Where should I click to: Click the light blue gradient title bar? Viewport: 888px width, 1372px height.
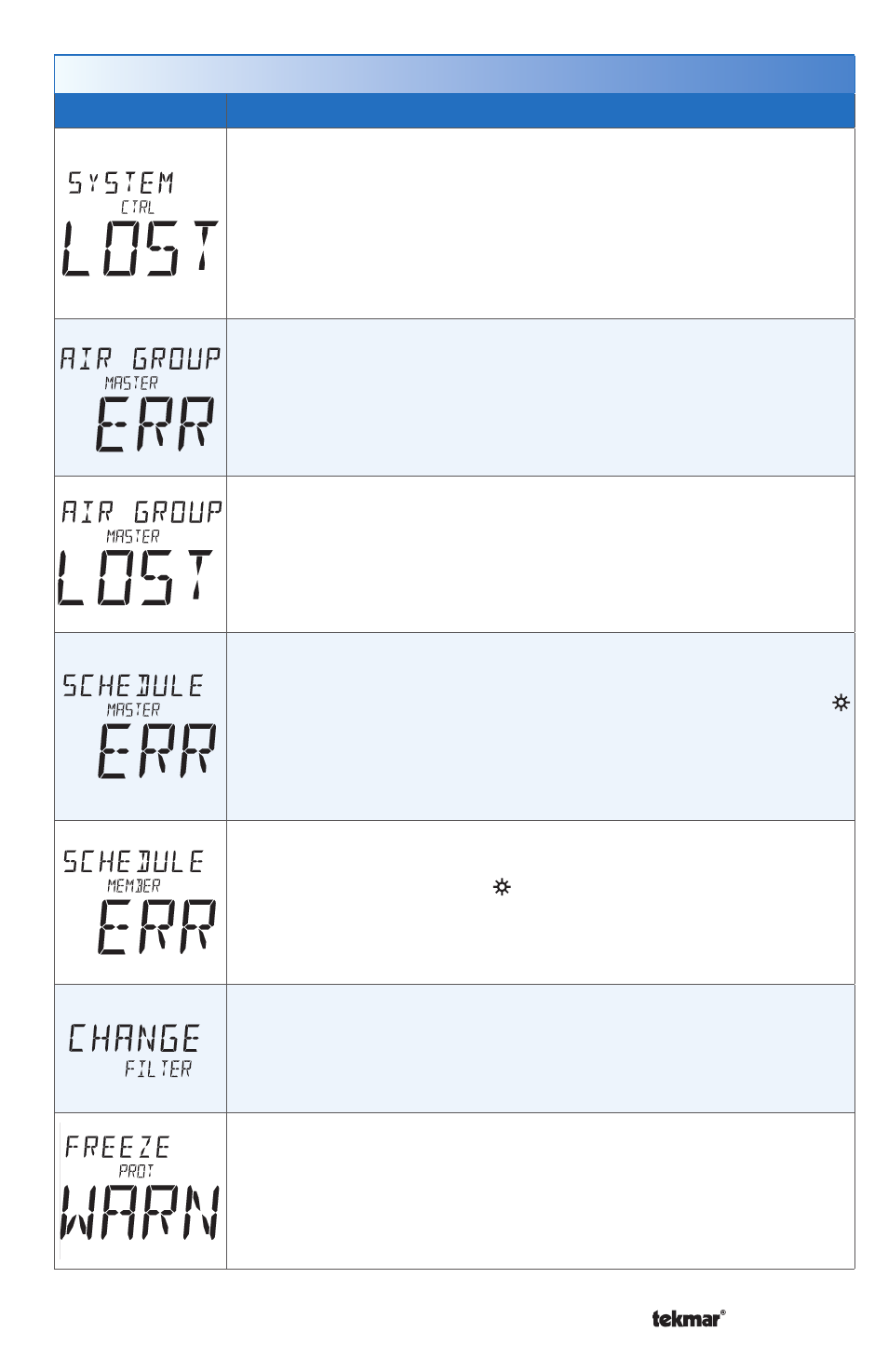tap(454, 74)
